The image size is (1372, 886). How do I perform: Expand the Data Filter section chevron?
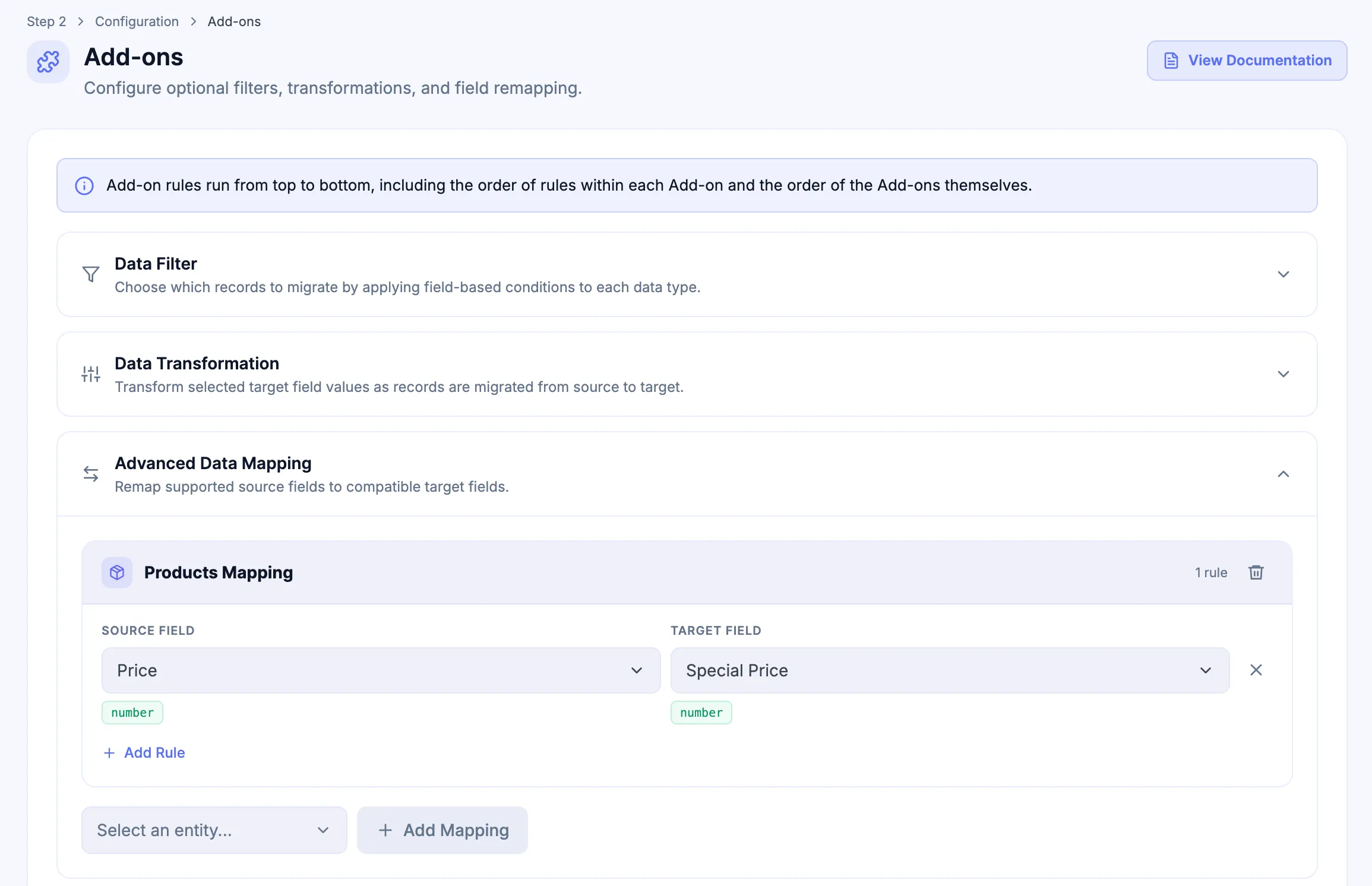[1284, 274]
